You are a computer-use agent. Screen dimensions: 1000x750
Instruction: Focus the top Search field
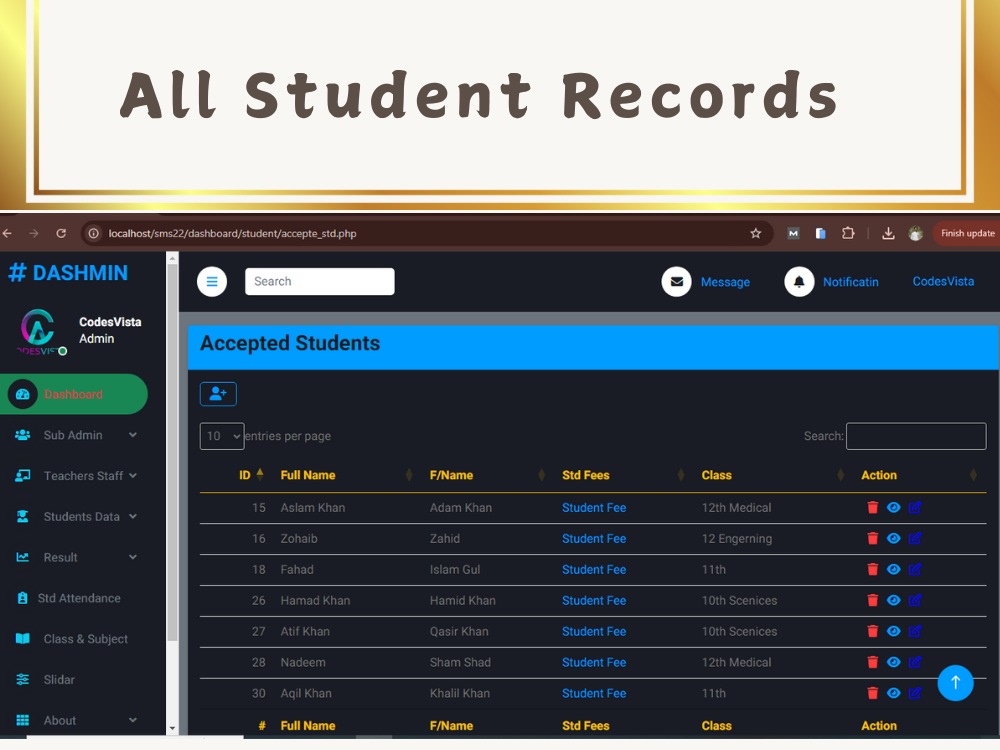(320, 281)
